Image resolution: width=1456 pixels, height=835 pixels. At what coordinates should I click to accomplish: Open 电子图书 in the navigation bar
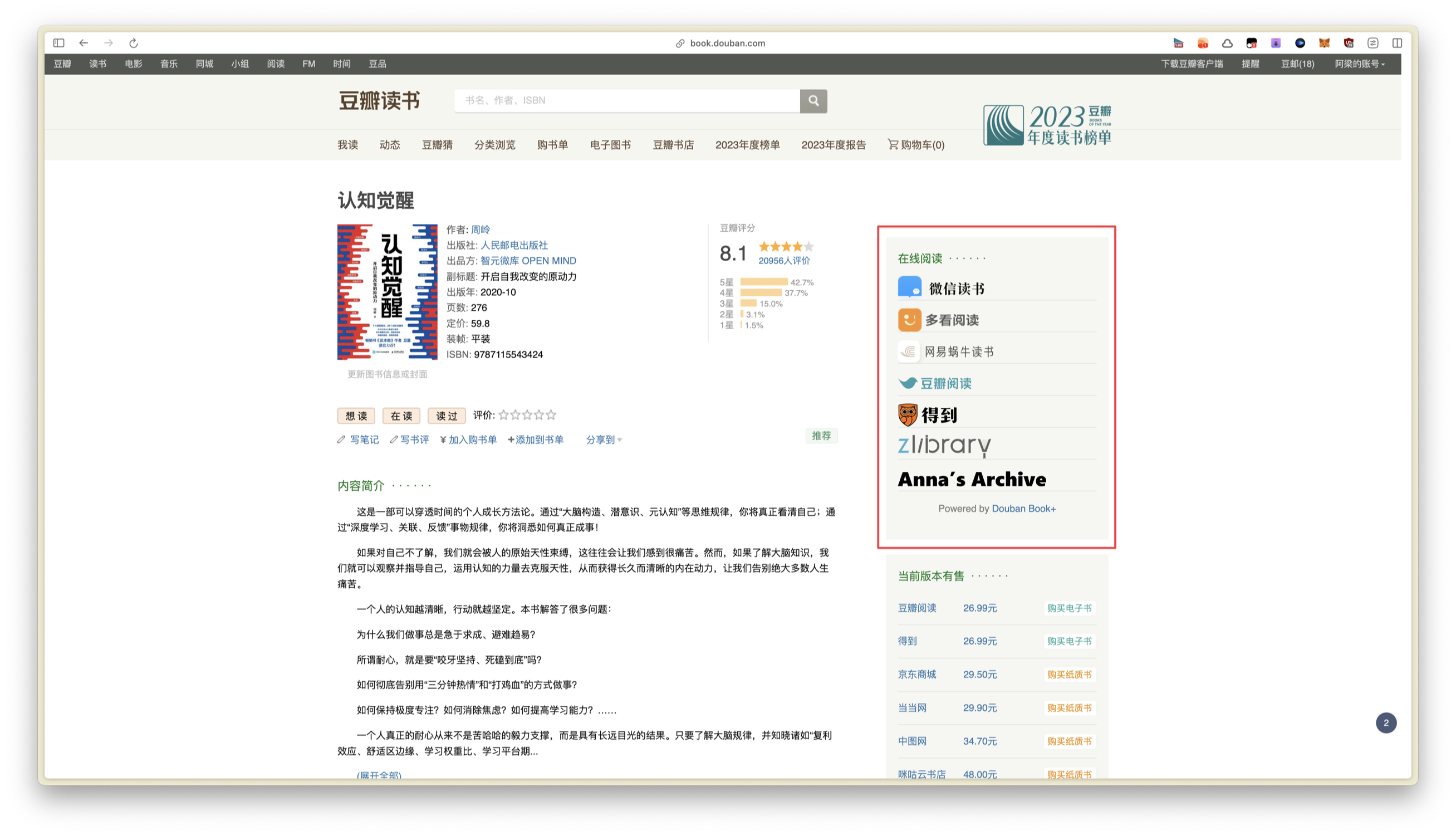[610, 145]
